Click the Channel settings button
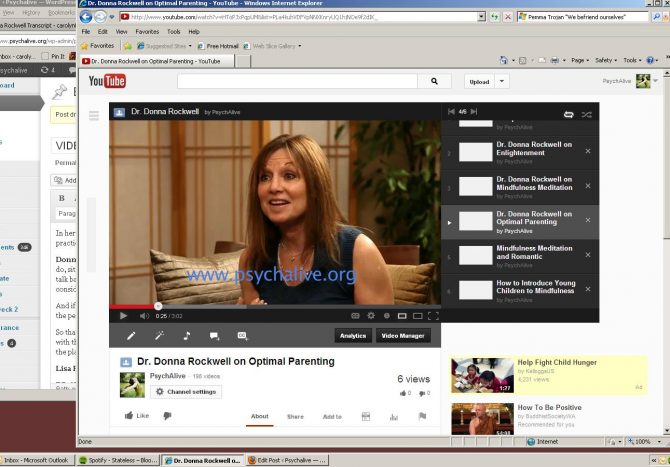The image size is (670, 467). pyautogui.click(x=186, y=392)
